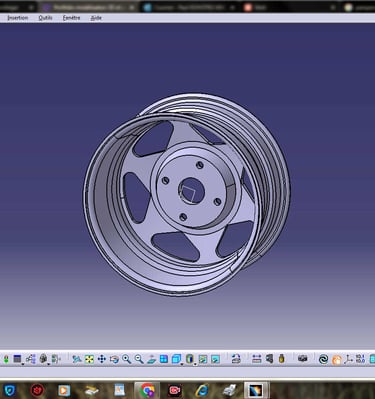Open the printer icon in the taskbar
The image size is (375, 399).
pyautogui.click(x=229, y=390)
